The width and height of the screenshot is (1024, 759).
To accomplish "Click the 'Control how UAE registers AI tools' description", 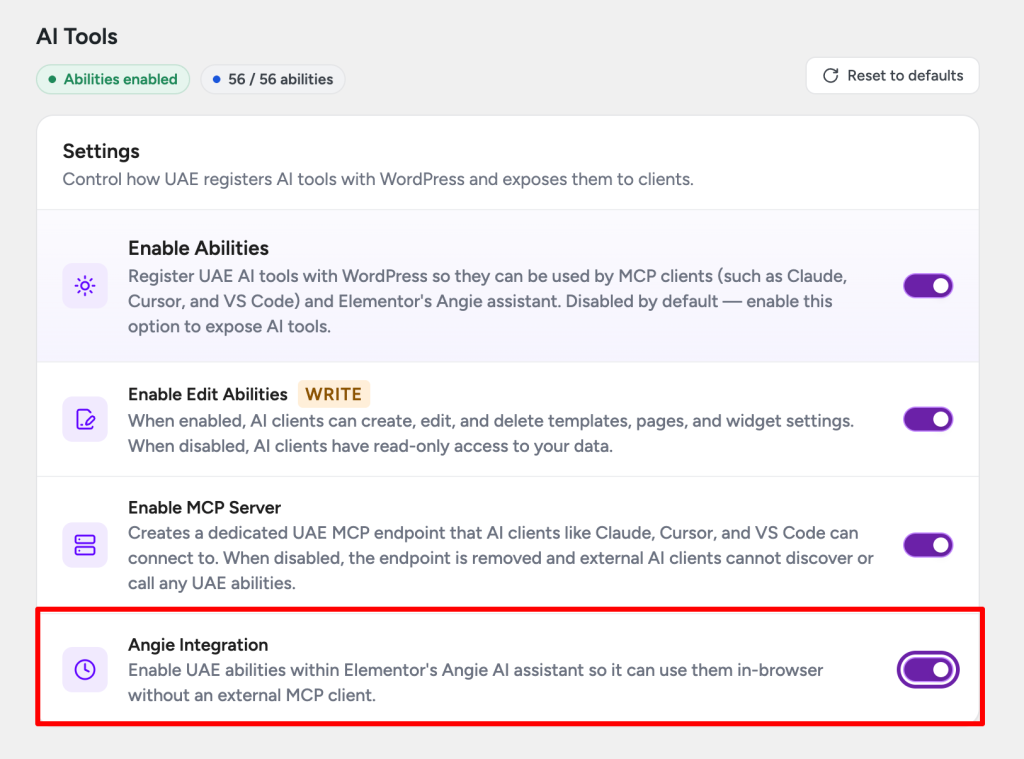I will coord(378,179).
